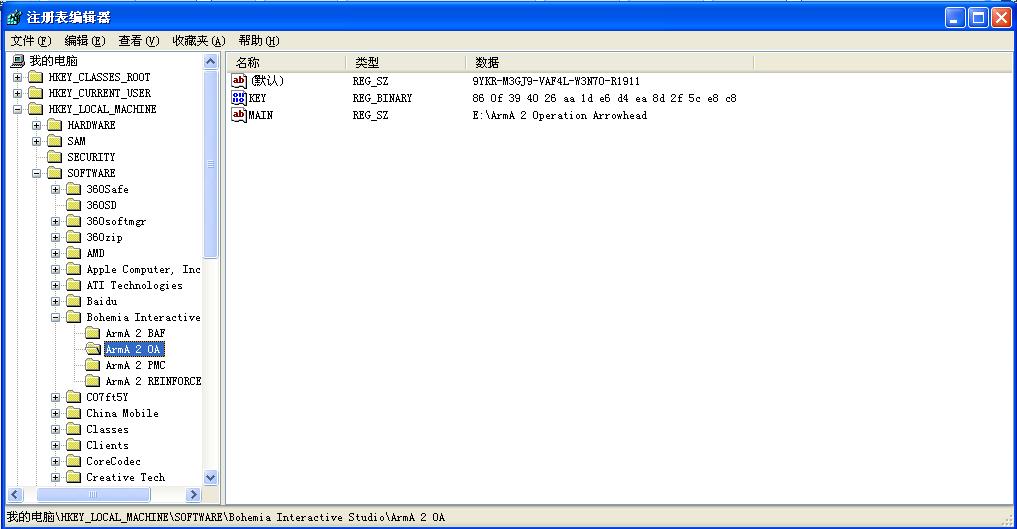1017x529 pixels.
Task: Click HKEY_LOCAL_MACHINE folder icon
Action: click(x=36, y=109)
